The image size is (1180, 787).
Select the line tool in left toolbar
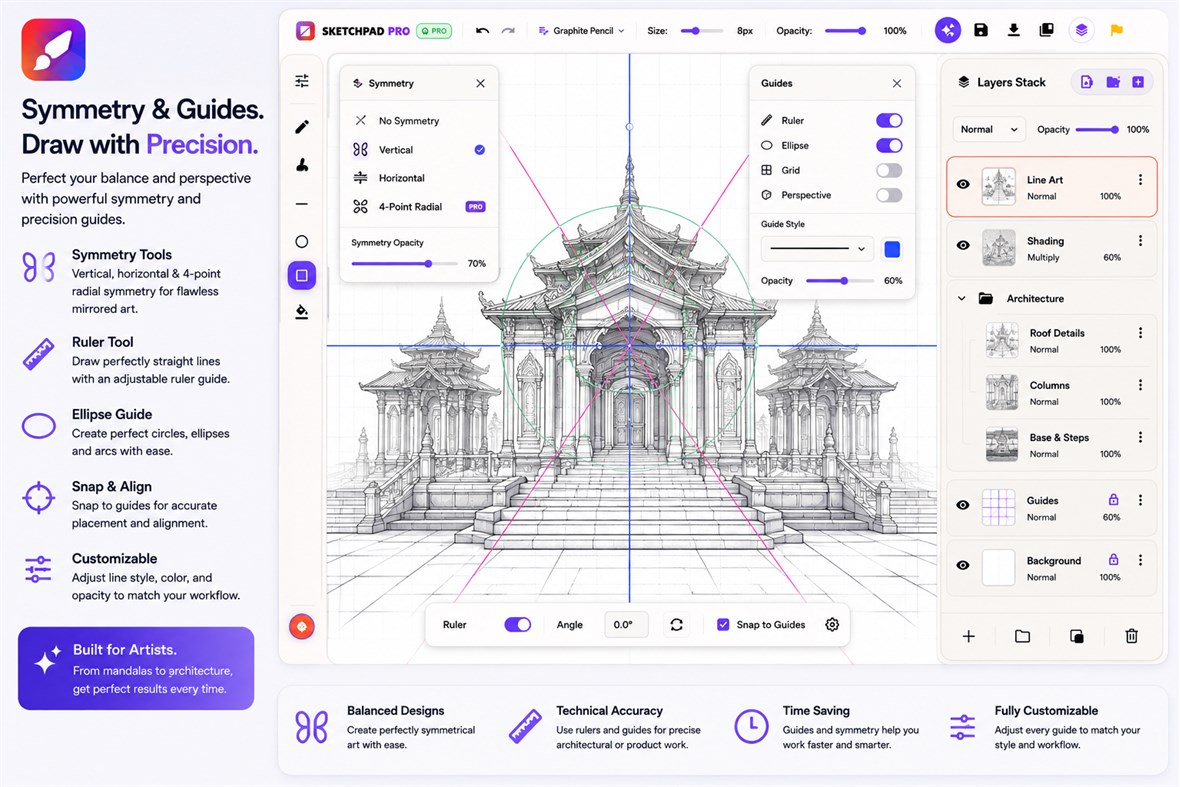tap(302, 204)
